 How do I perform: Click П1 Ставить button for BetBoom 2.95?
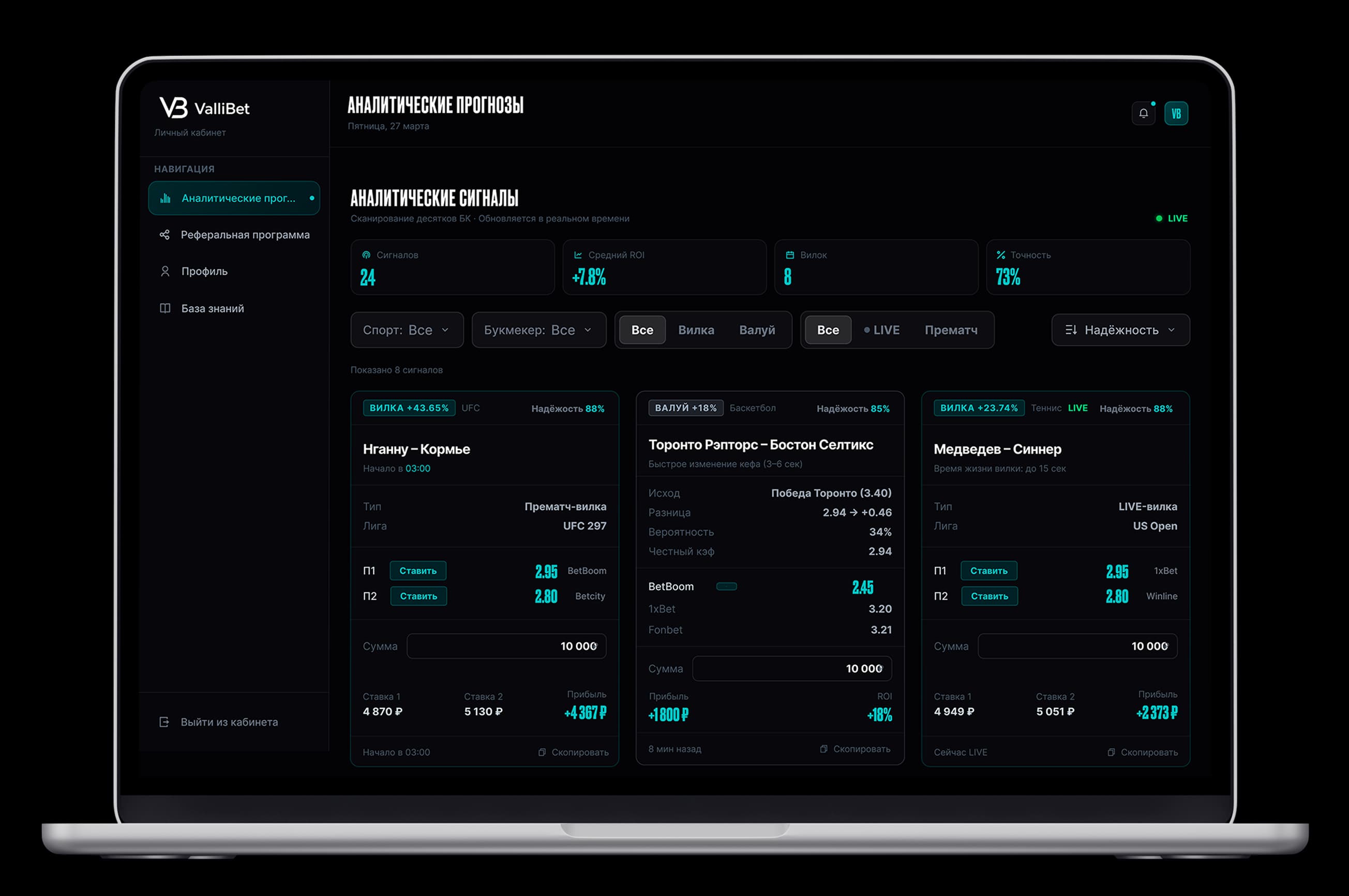pos(417,571)
